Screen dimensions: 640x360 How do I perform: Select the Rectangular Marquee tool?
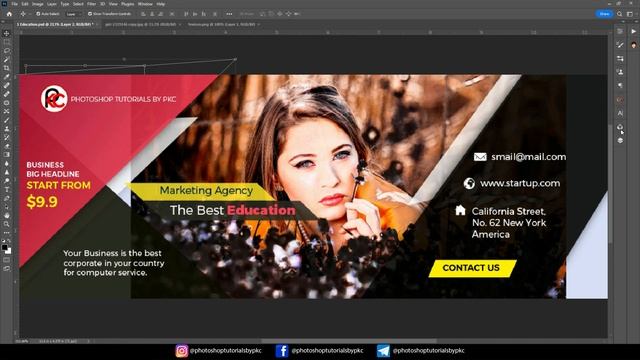(x=7, y=42)
